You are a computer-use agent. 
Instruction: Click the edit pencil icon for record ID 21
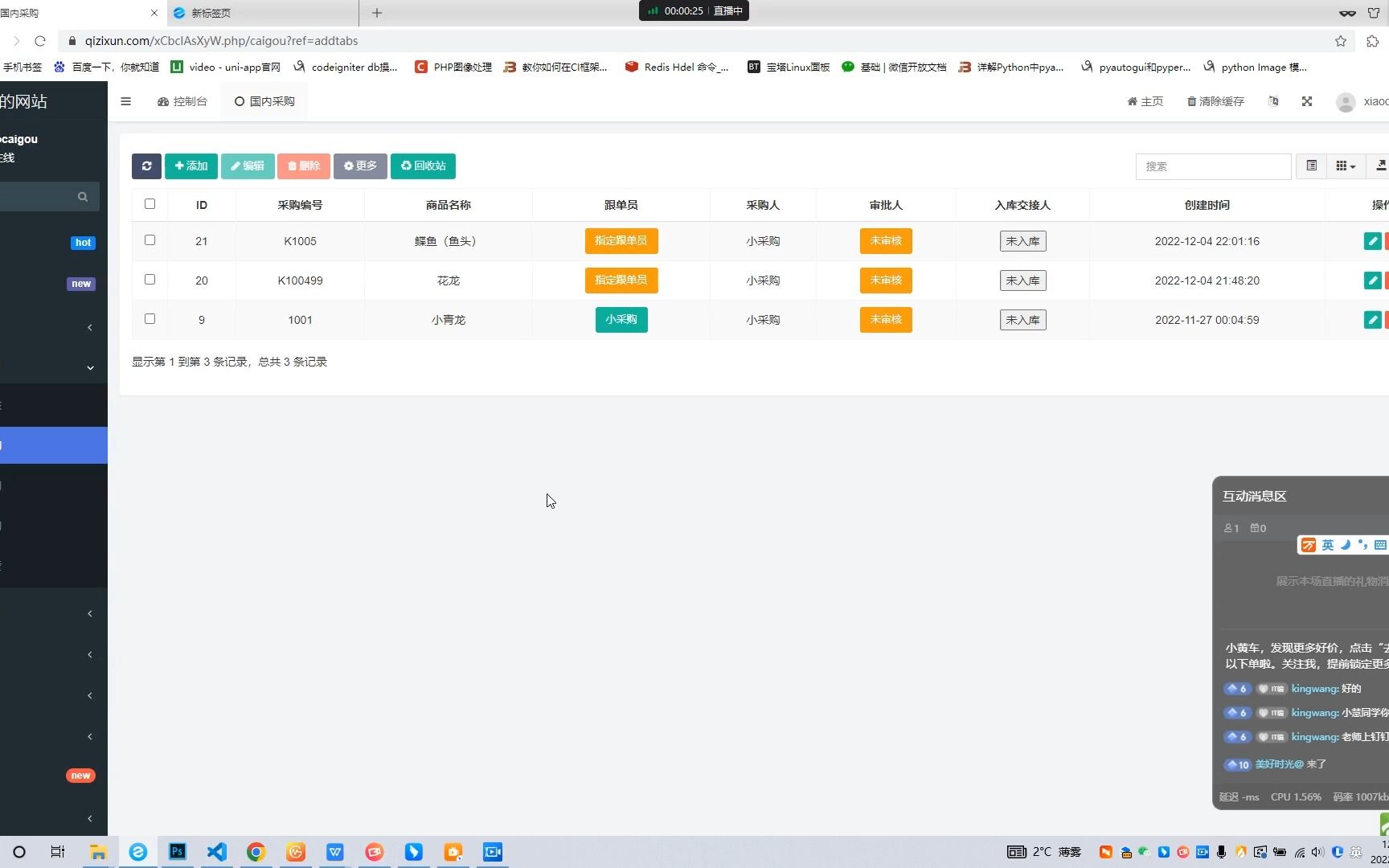pyautogui.click(x=1372, y=240)
